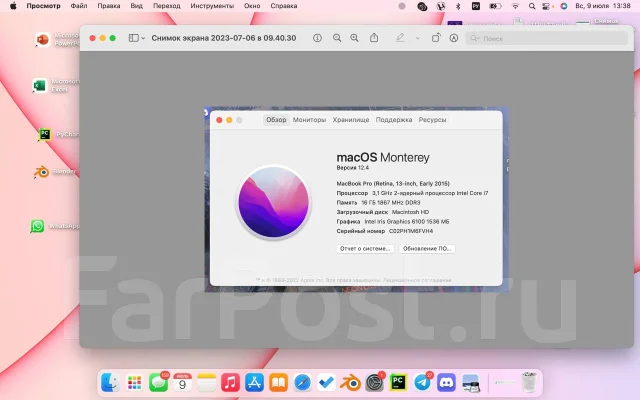Rotate the image with the rotate icon
Image resolution: width=640 pixels, height=400 pixels.
click(x=436, y=38)
